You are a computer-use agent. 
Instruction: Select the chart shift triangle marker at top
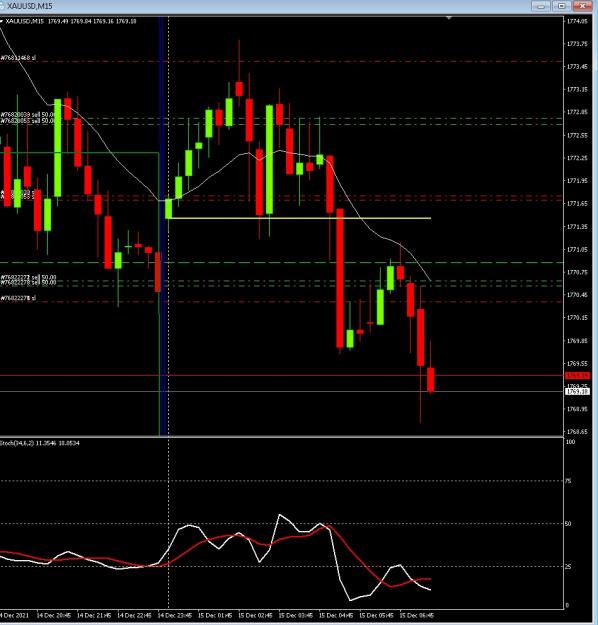tap(449, 18)
